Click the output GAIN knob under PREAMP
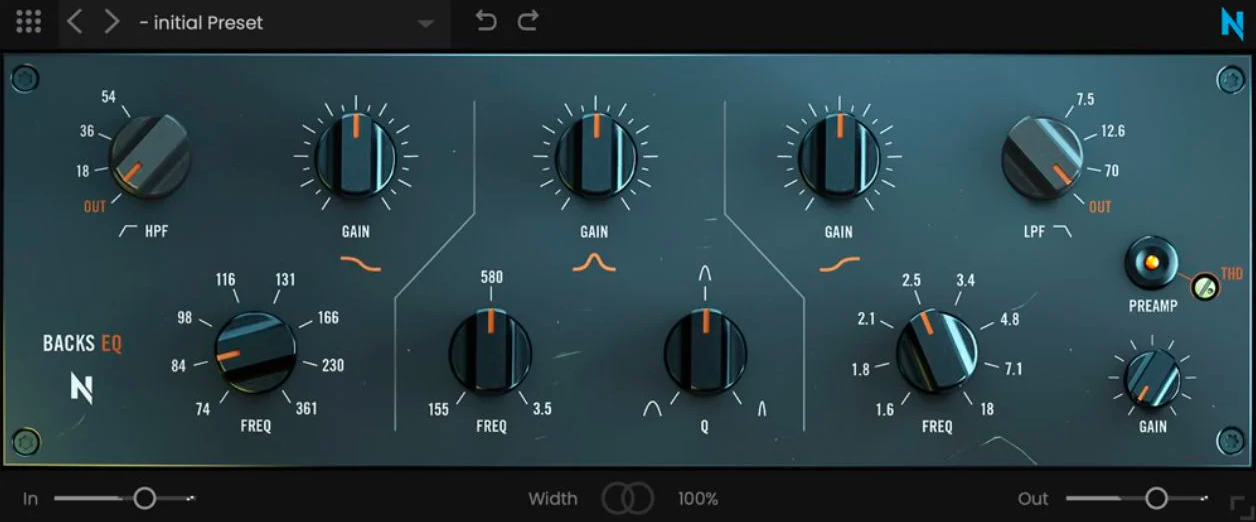The height and width of the screenshot is (522, 1256). (x=1153, y=378)
